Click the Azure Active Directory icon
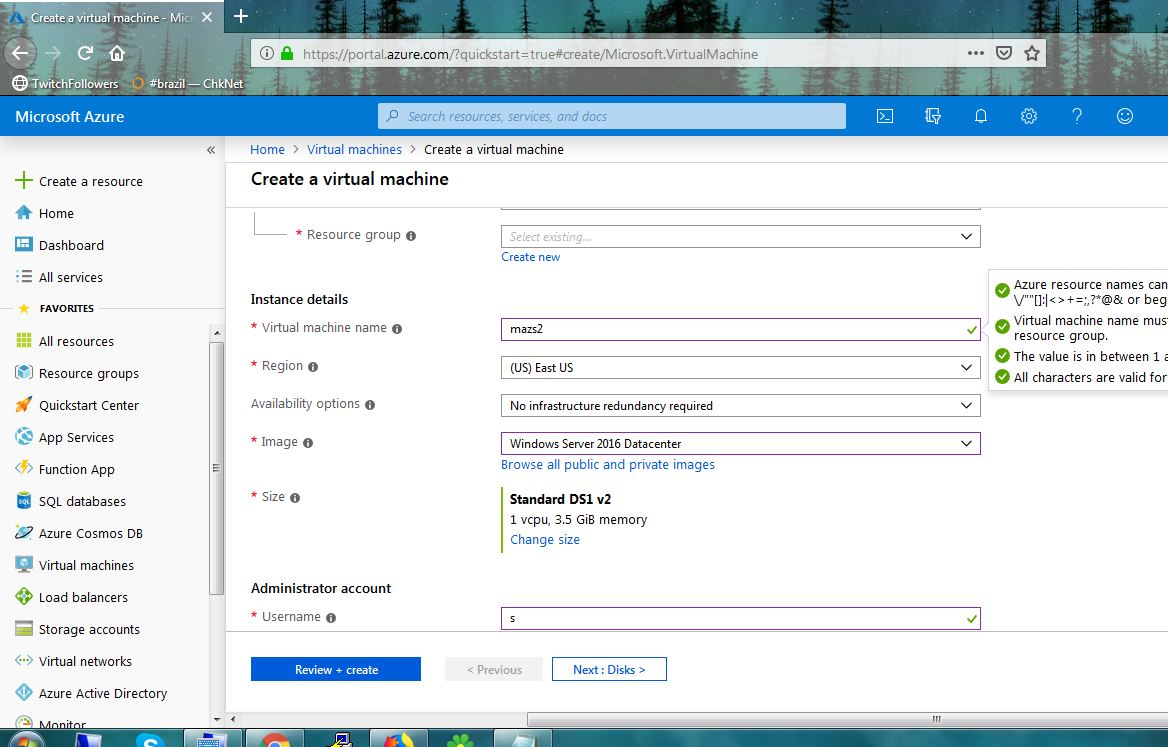The image size is (1168, 747). [x=24, y=693]
